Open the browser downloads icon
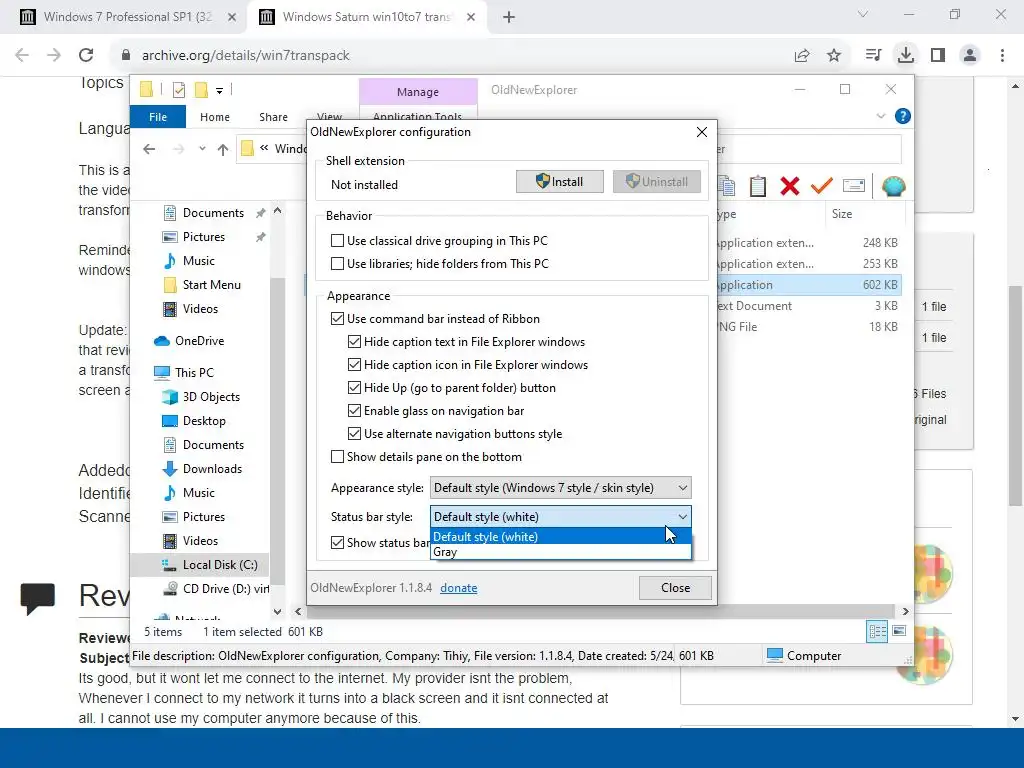 tap(905, 55)
